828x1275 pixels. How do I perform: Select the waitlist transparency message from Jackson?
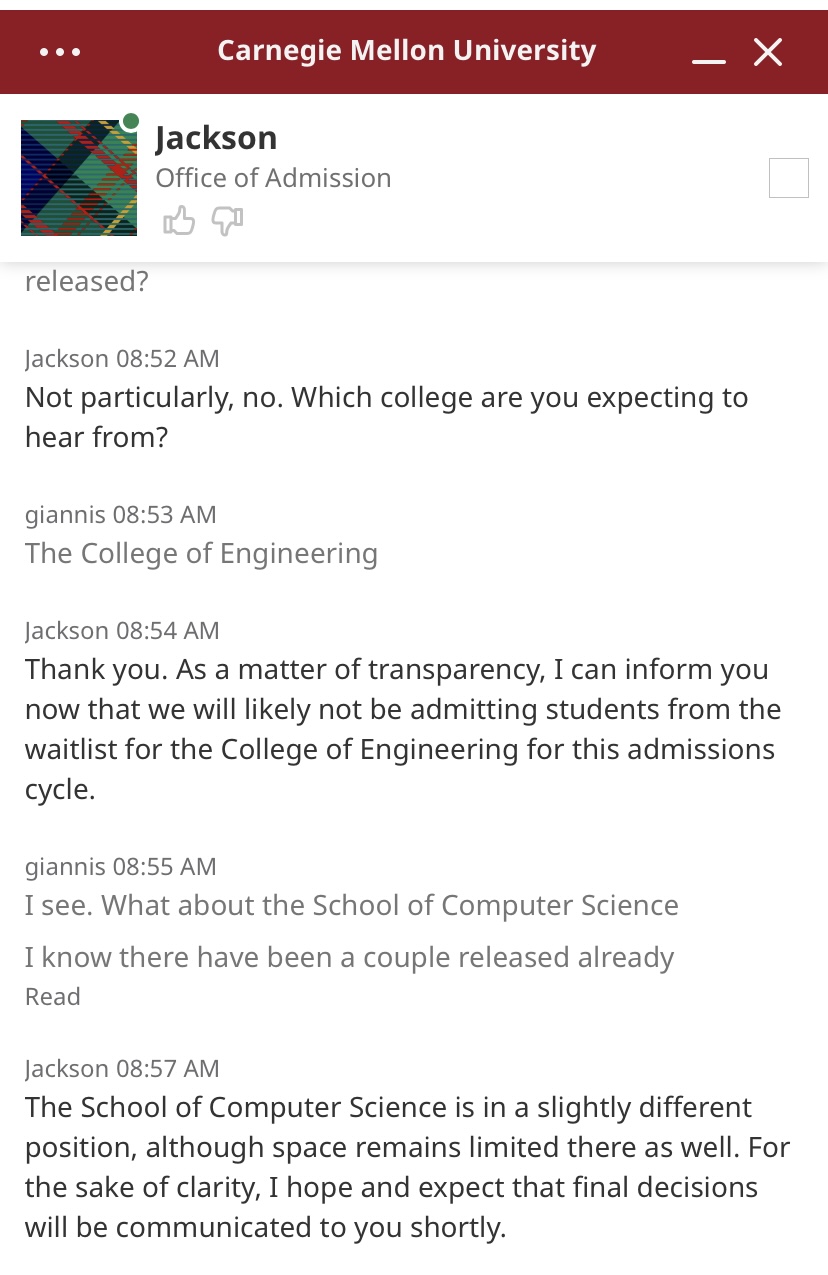(402, 729)
